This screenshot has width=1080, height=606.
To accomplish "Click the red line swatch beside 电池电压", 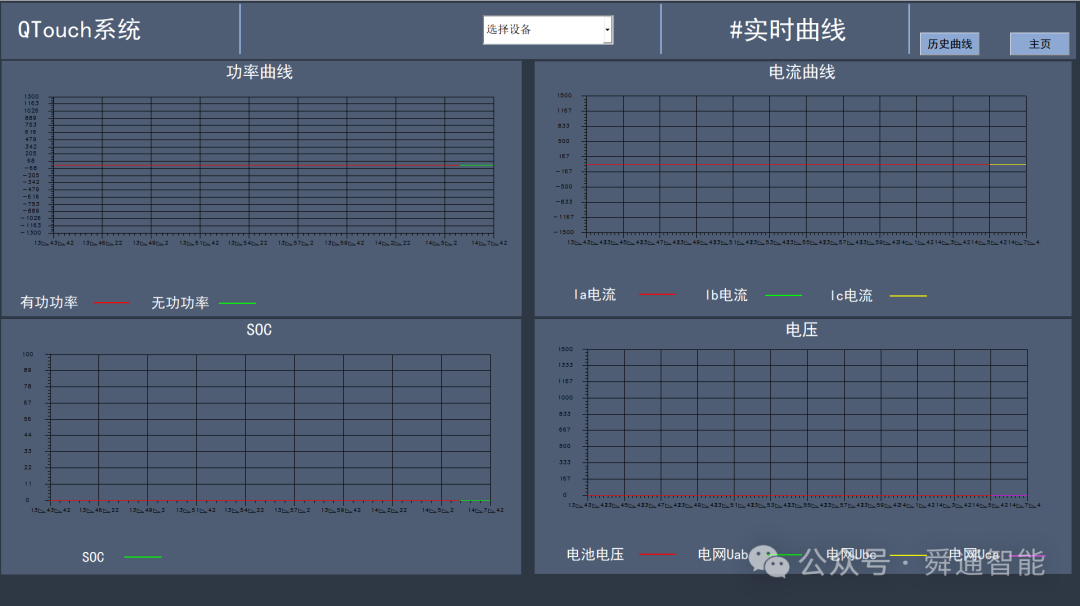I will tap(657, 554).
